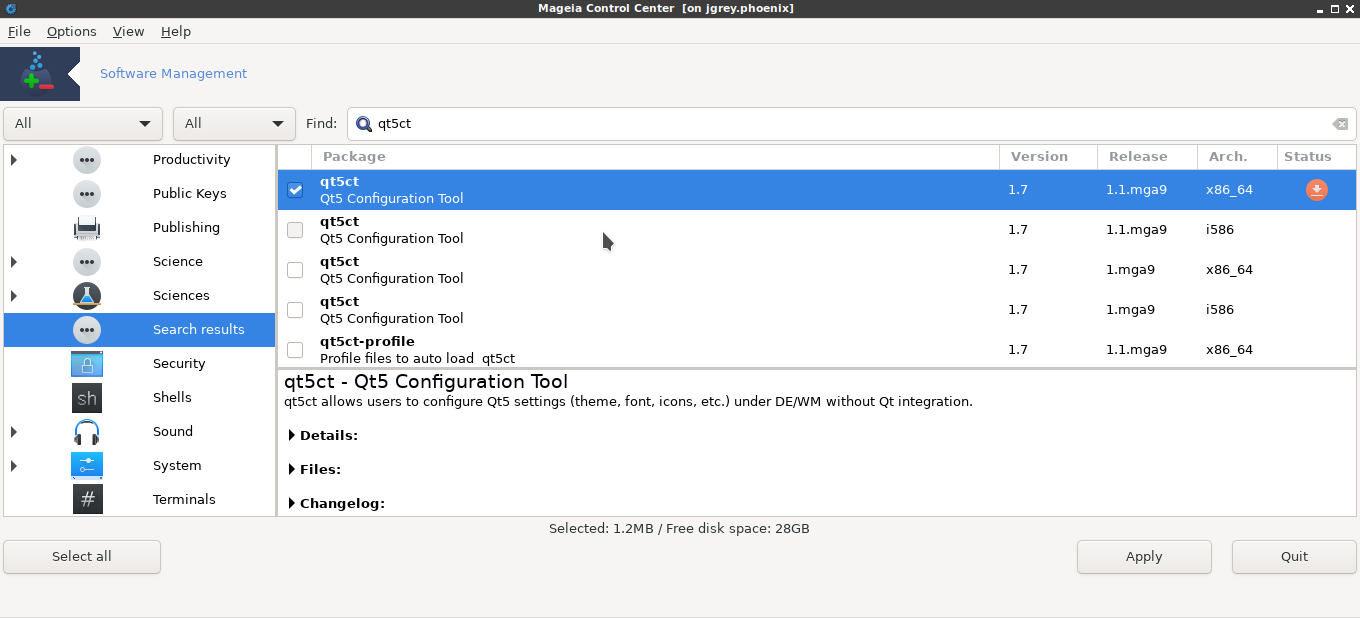Click the Productivity category icon

pos(87,160)
